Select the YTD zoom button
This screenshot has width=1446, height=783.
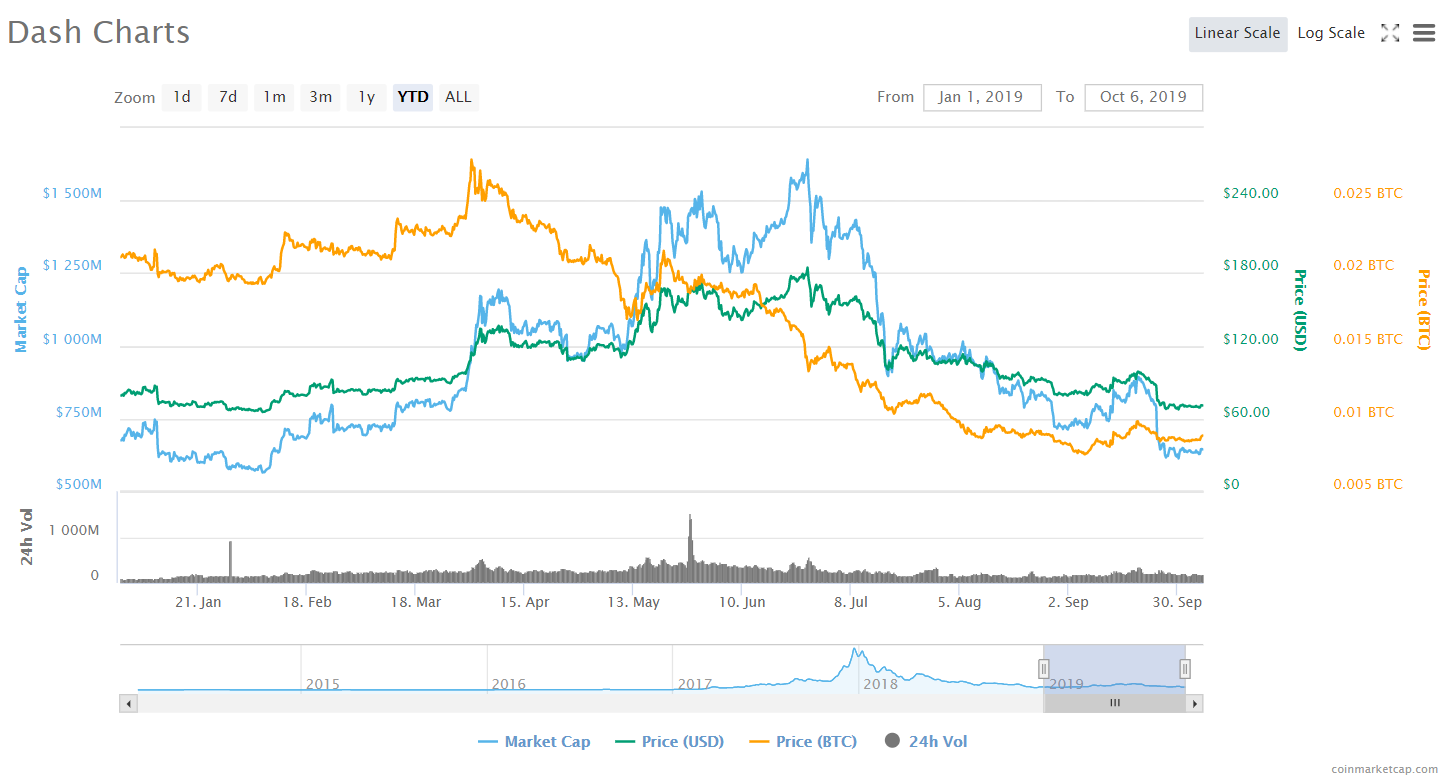pos(413,97)
